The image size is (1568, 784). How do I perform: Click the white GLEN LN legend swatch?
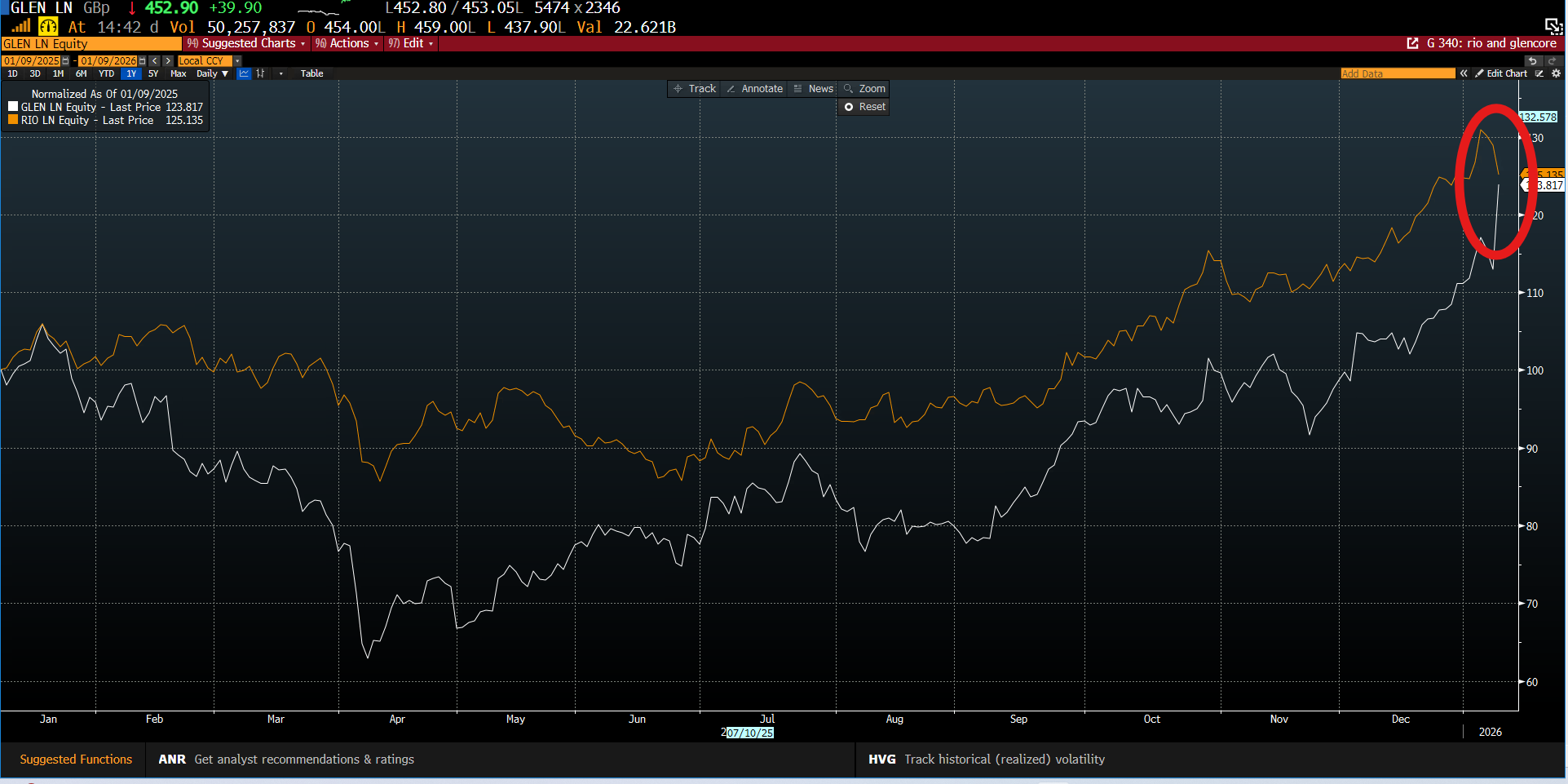(13, 107)
